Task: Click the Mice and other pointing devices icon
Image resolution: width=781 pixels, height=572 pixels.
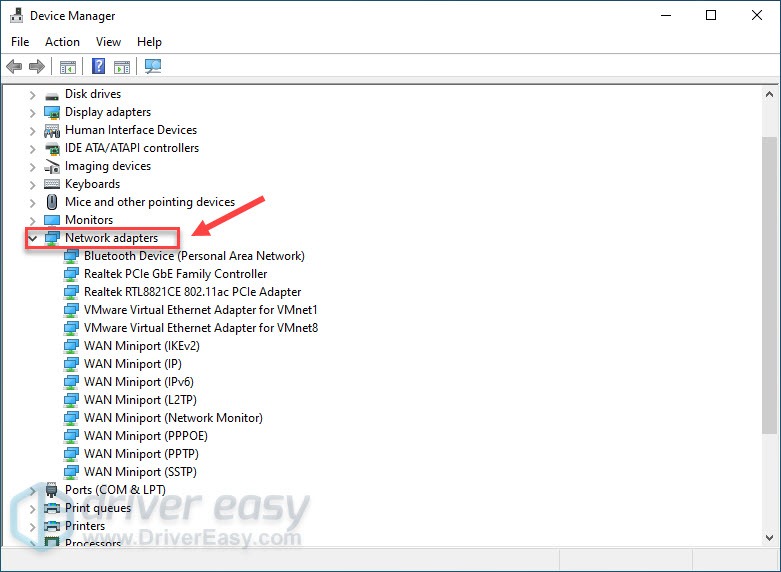Action: point(52,202)
